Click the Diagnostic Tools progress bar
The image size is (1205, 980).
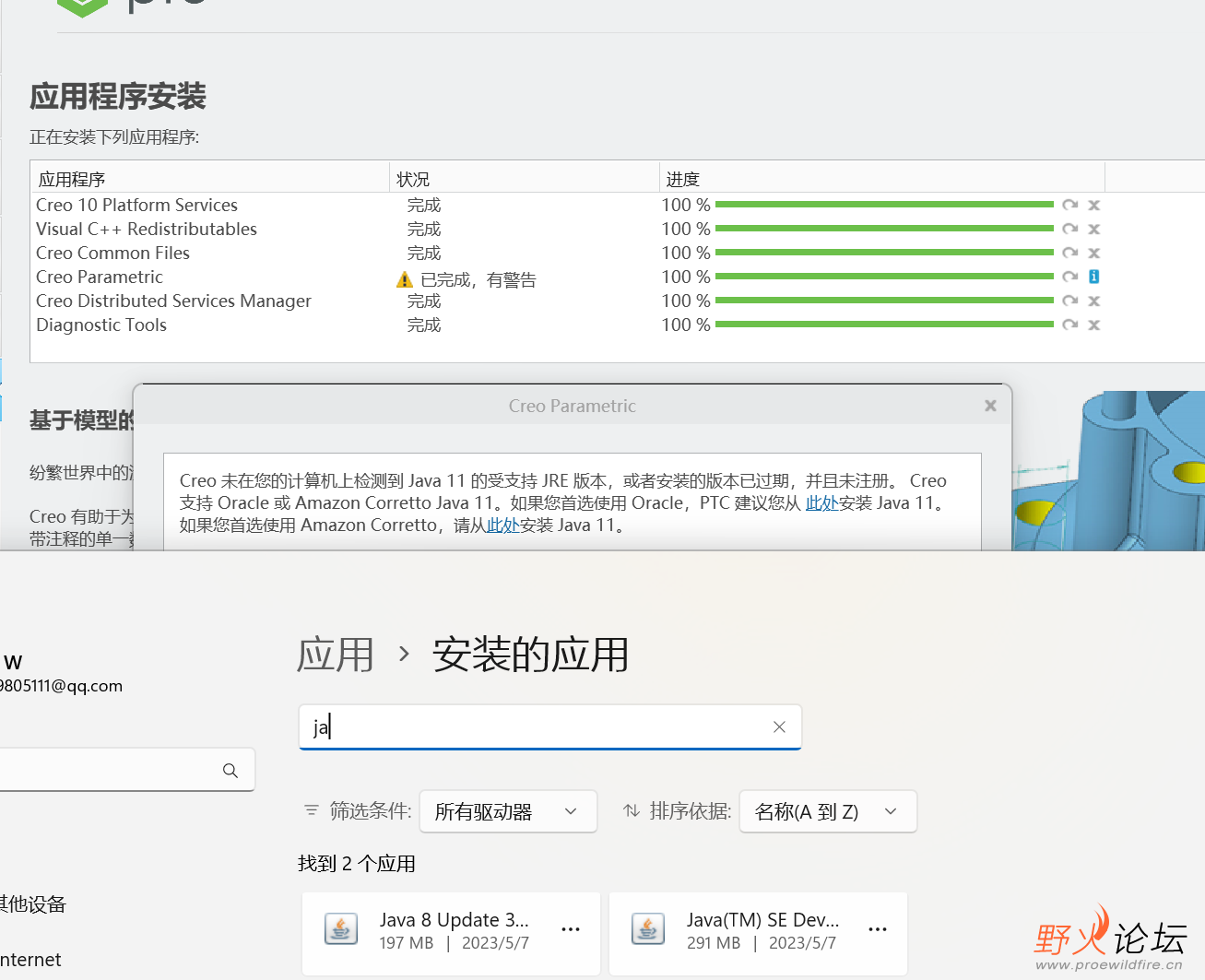click(884, 325)
